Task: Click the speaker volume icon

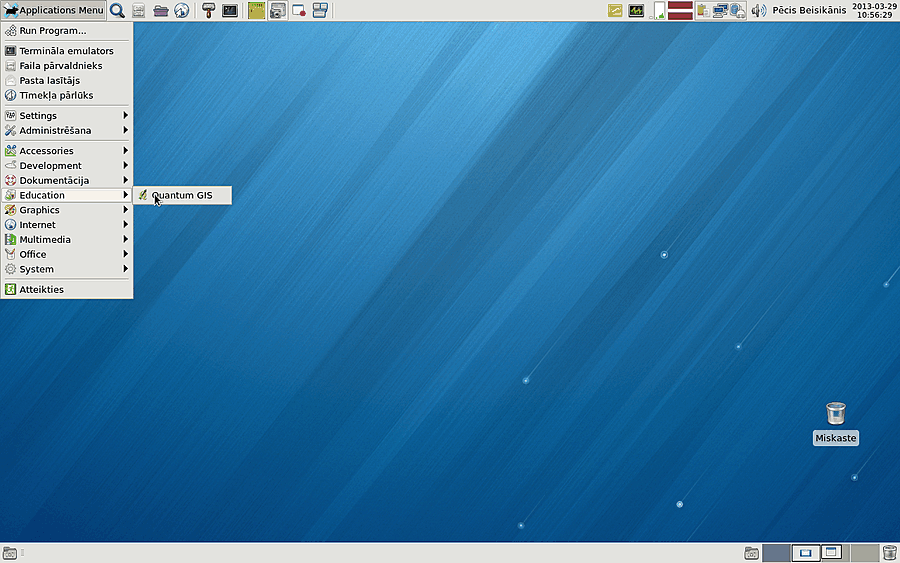Action: (759, 10)
